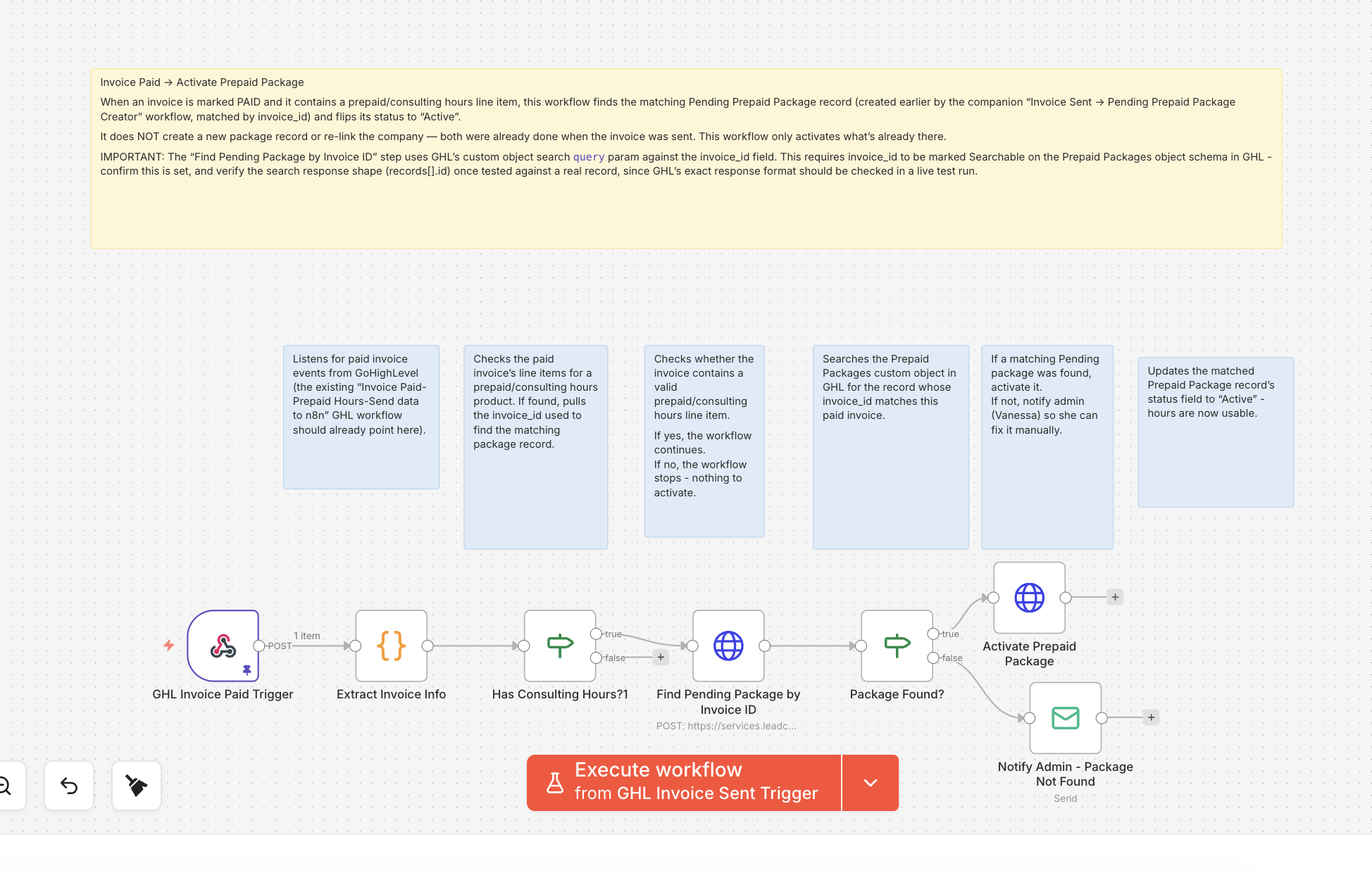Click the pin icon on the trigger node

click(x=247, y=670)
